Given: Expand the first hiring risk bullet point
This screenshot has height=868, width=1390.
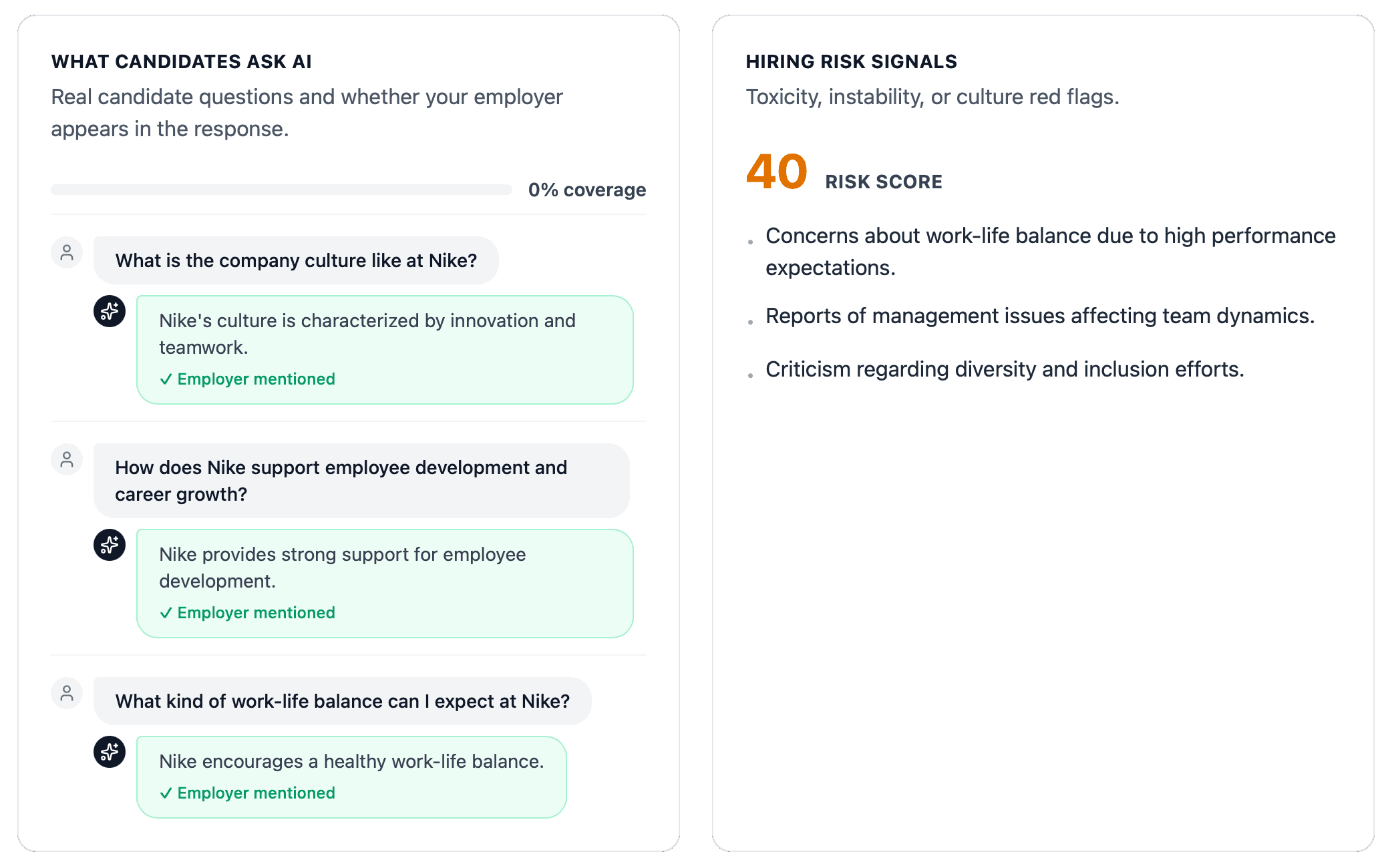Looking at the screenshot, I should (1050, 252).
